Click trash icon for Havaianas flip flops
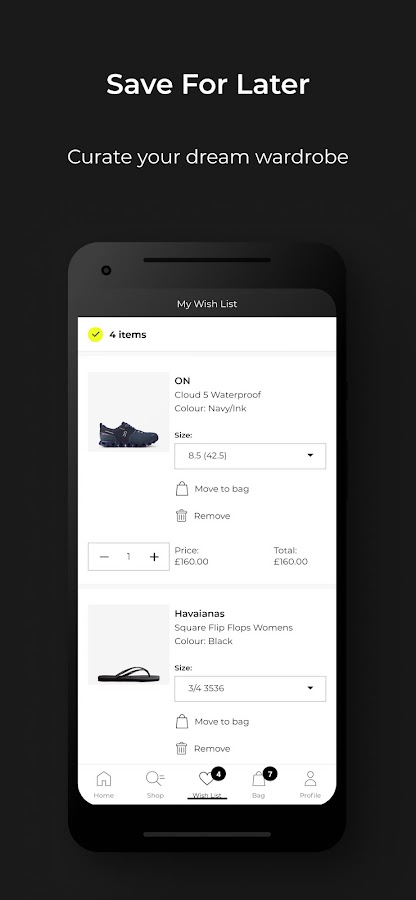 tap(182, 748)
